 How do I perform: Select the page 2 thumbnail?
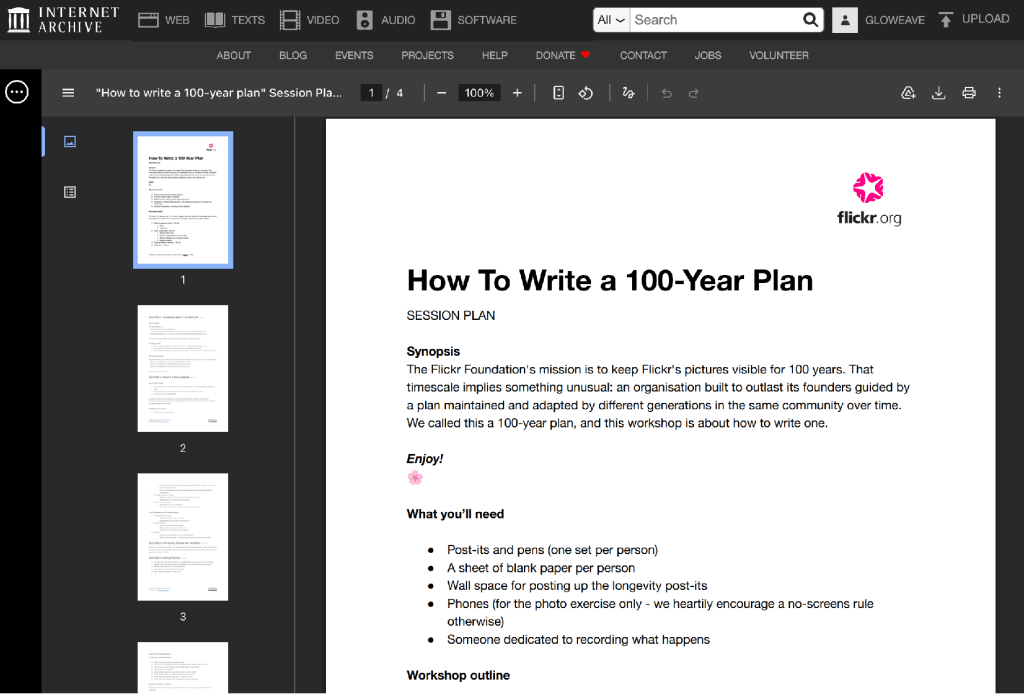tap(183, 368)
